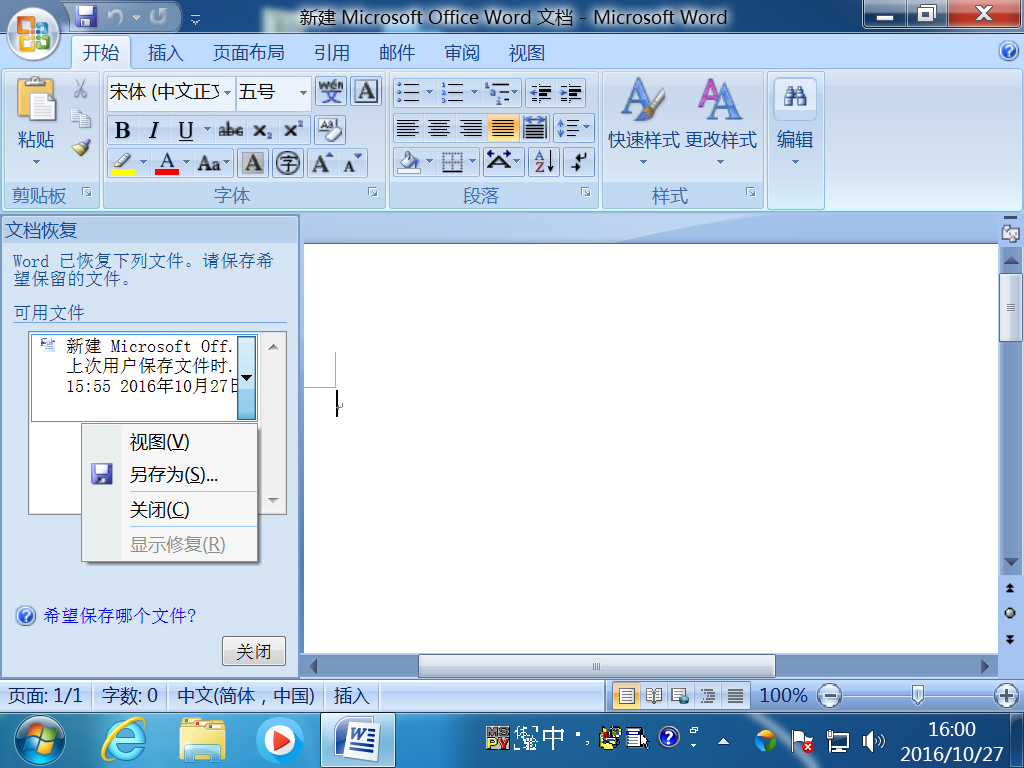Switch to 引用 ribbon tab
Viewport: 1024px width, 768px height.
332,52
